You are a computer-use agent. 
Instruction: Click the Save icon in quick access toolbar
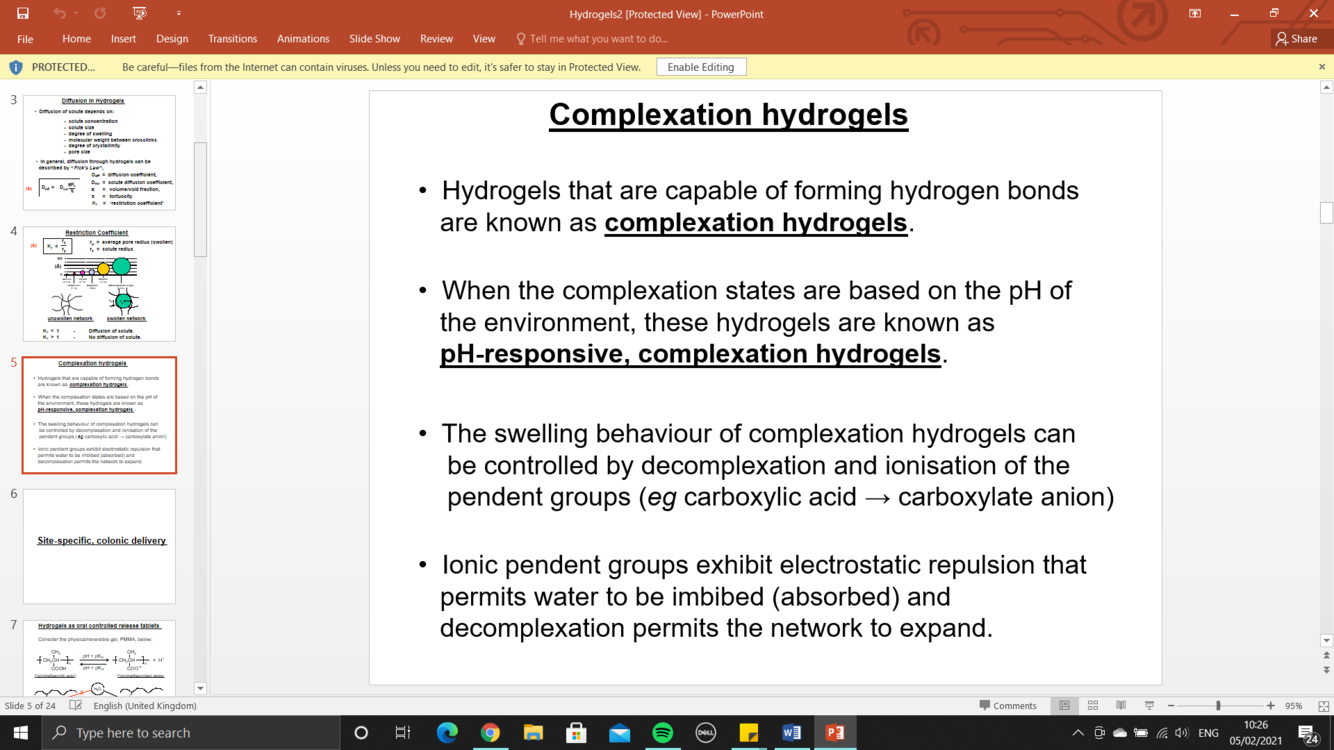pyautogui.click(x=22, y=14)
